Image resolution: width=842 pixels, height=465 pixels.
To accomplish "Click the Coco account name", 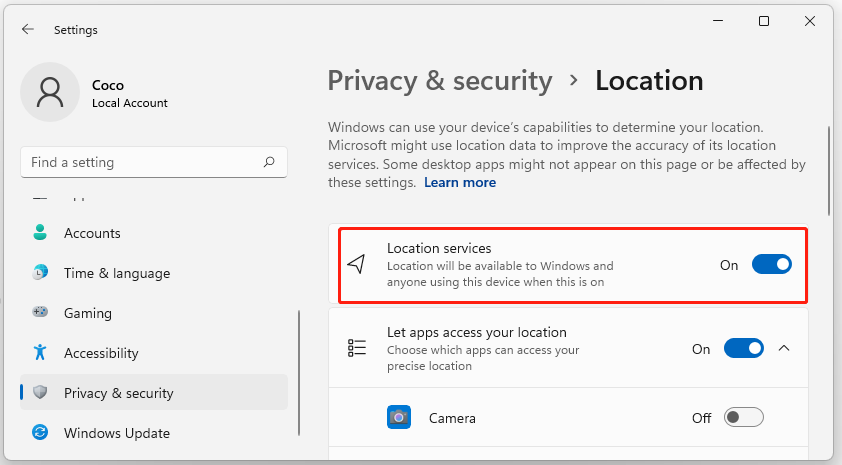I will [108, 85].
